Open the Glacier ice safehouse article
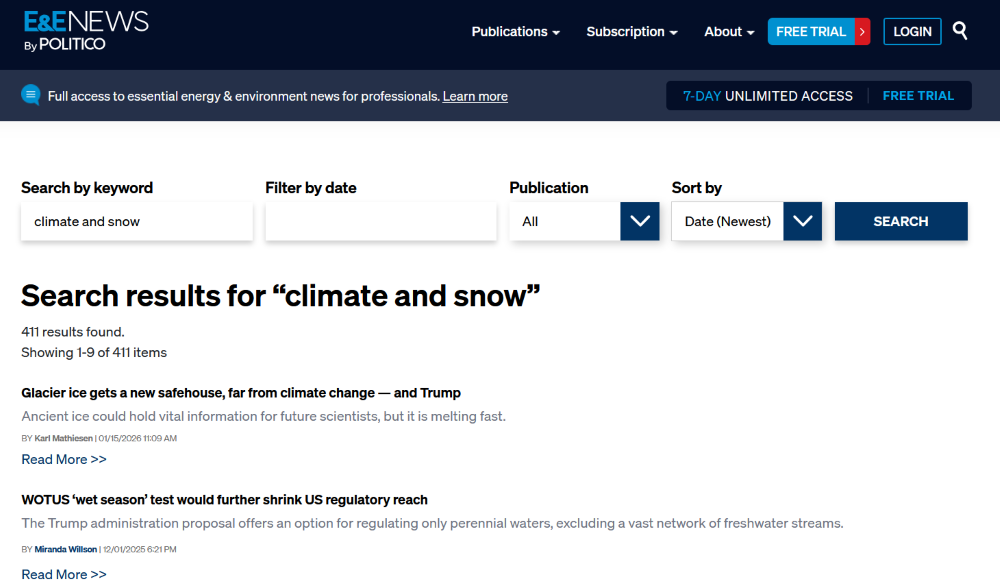Screen dimensions: 1000x584 [x=233, y=392]
